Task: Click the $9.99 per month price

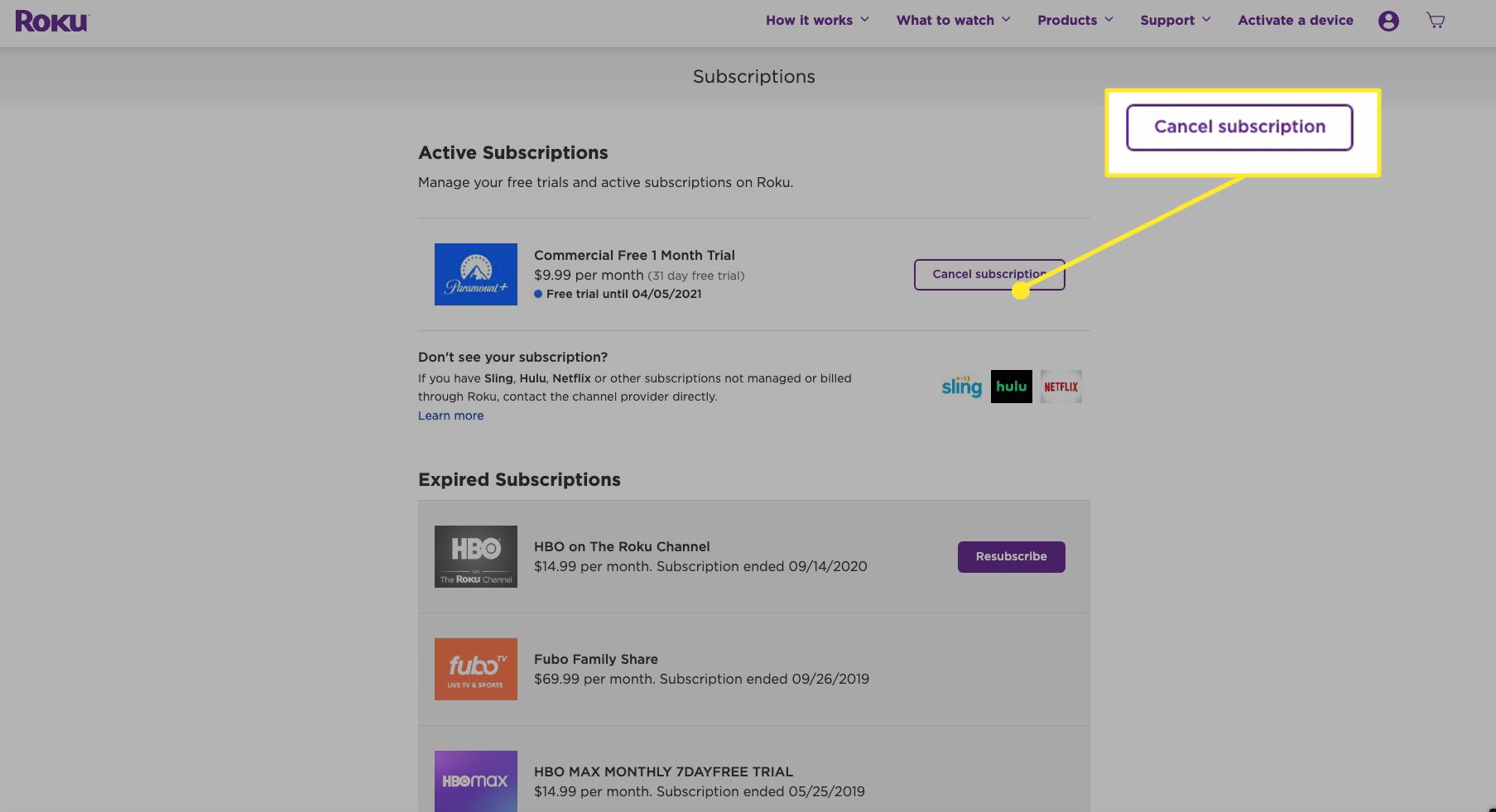Action: (x=589, y=275)
